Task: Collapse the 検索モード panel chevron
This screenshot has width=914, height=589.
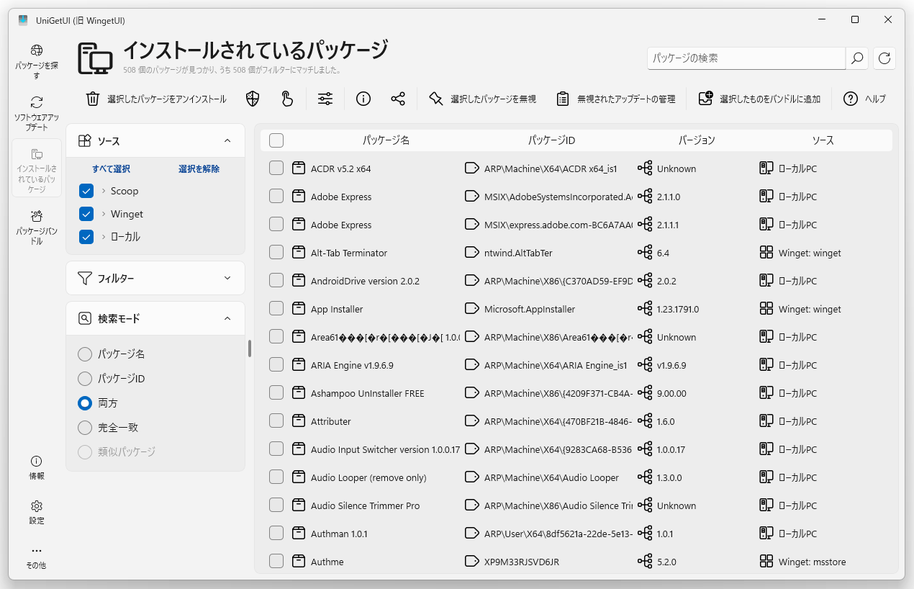Action: pos(227,318)
